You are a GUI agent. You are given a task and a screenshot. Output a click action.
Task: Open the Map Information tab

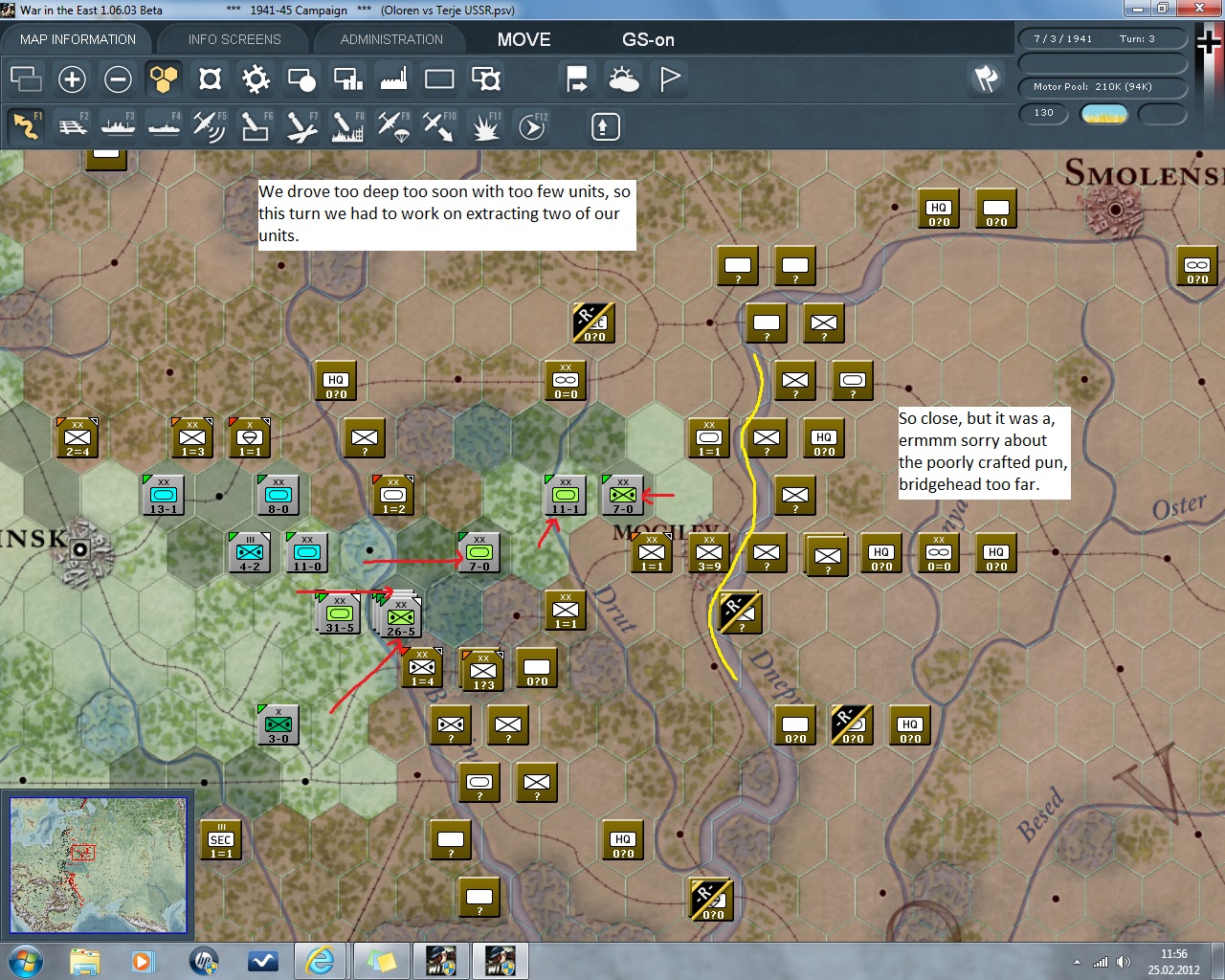(78, 39)
